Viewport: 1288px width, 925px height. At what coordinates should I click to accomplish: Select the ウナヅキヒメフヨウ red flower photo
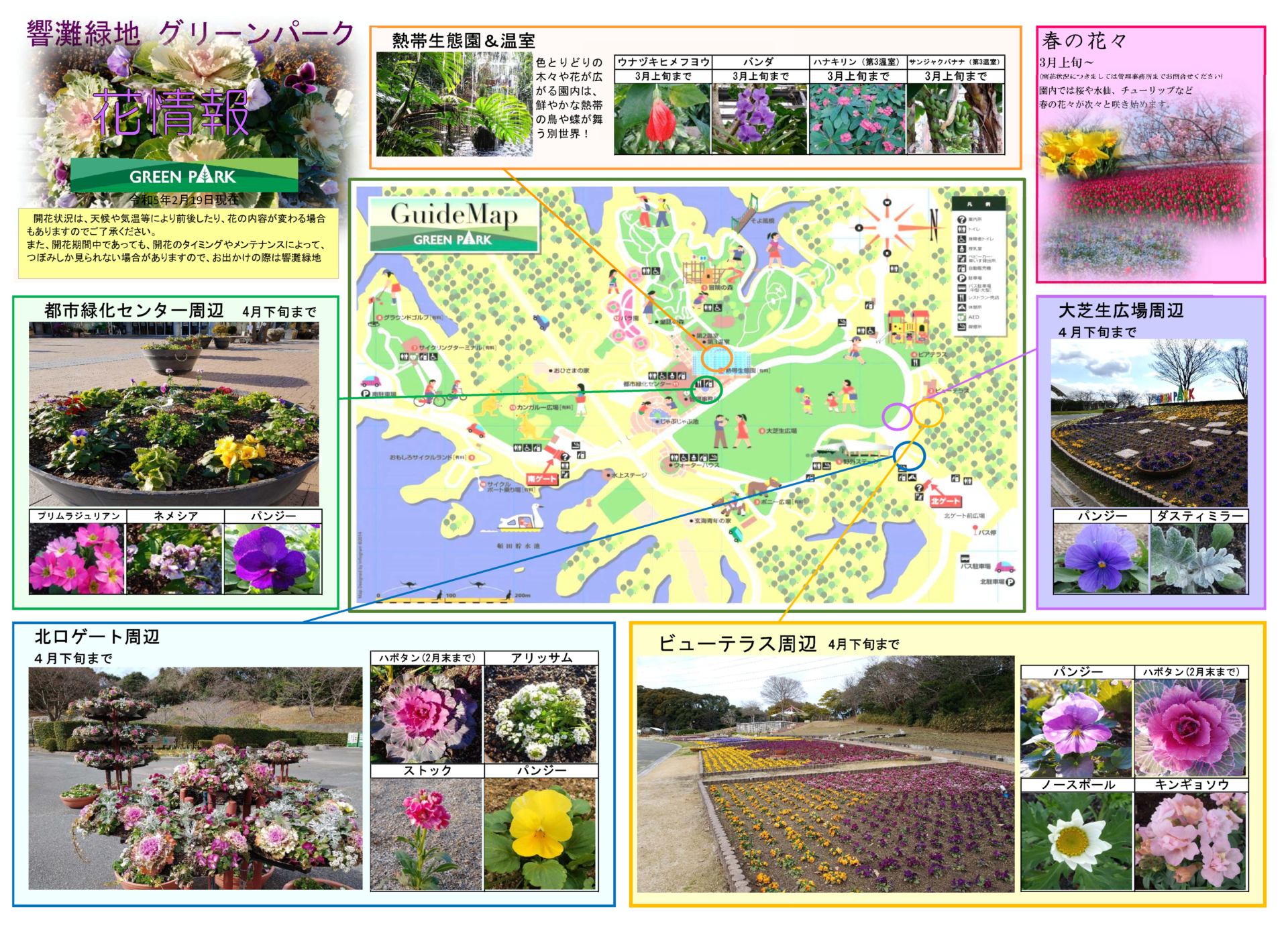coord(662,119)
